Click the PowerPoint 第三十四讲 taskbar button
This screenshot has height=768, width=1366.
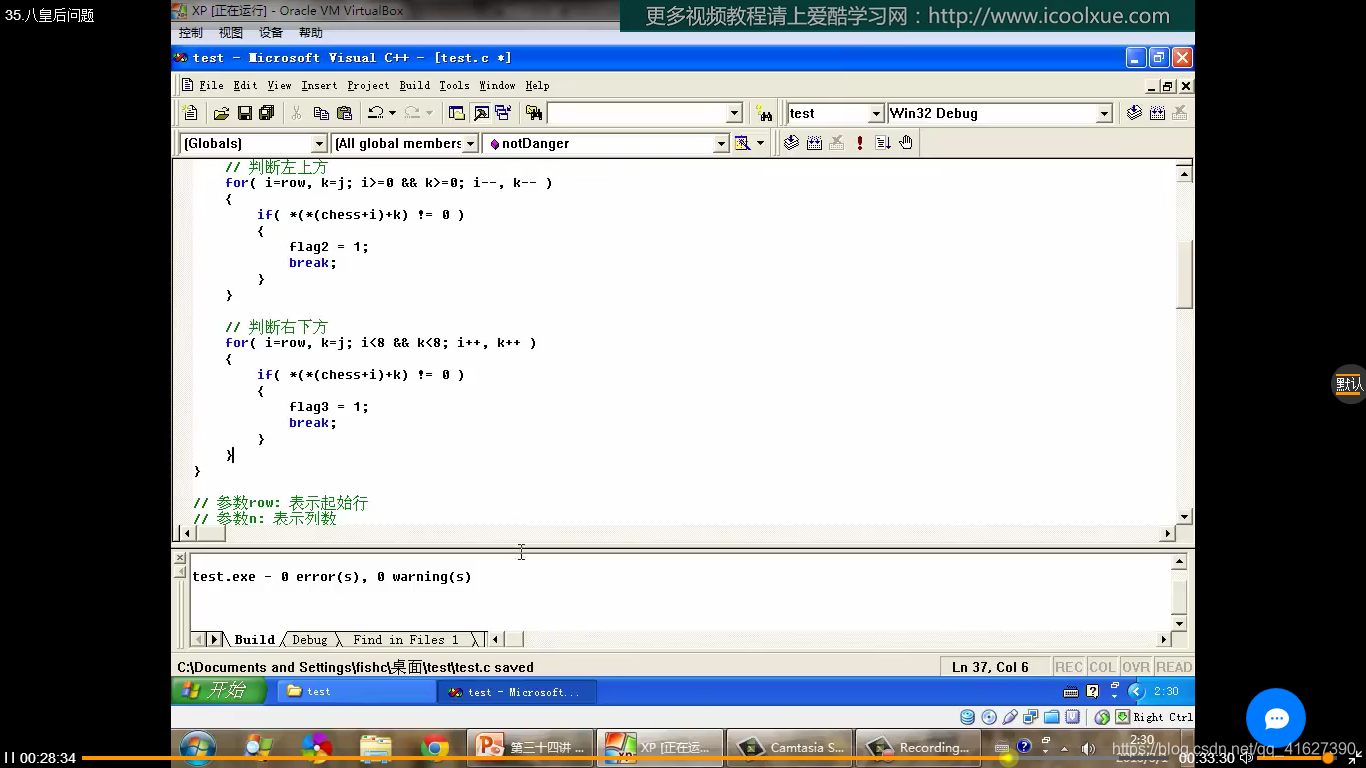[531, 747]
